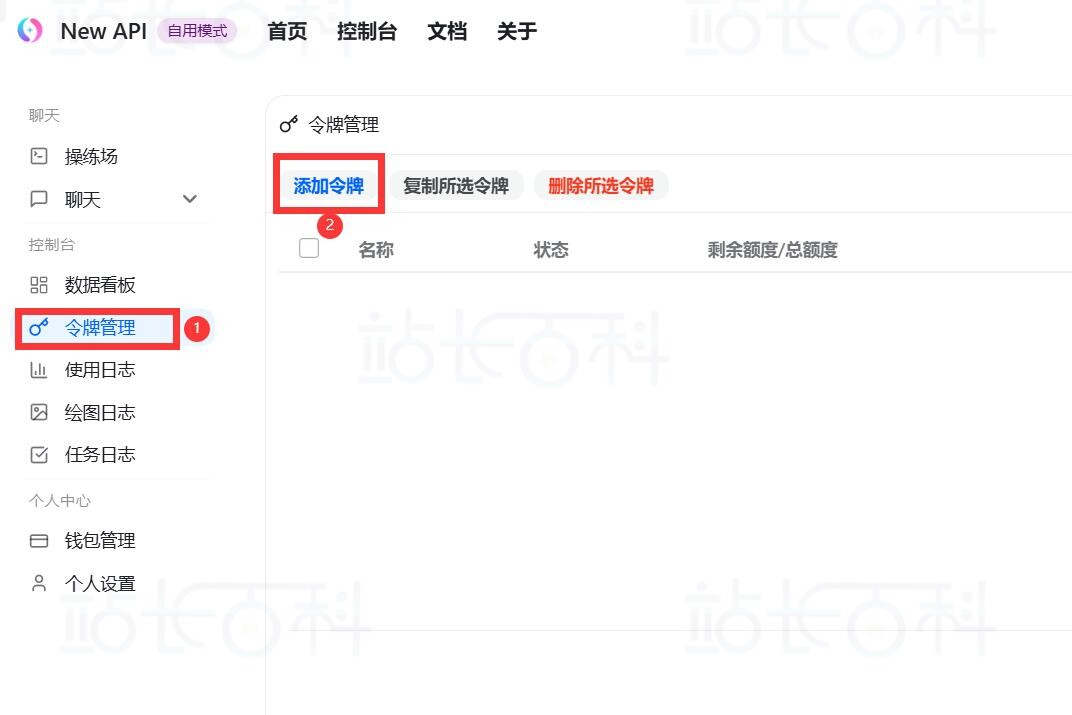
Task: Click the 状态 column header
Action: (551, 249)
